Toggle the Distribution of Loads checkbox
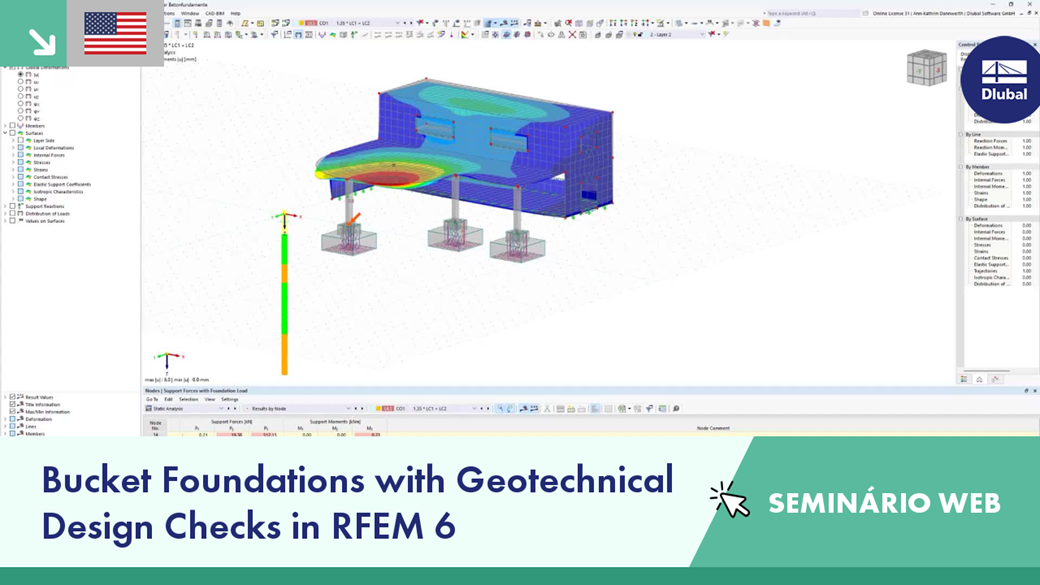Image resolution: width=1040 pixels, height=585 pixels. [13, 214]
